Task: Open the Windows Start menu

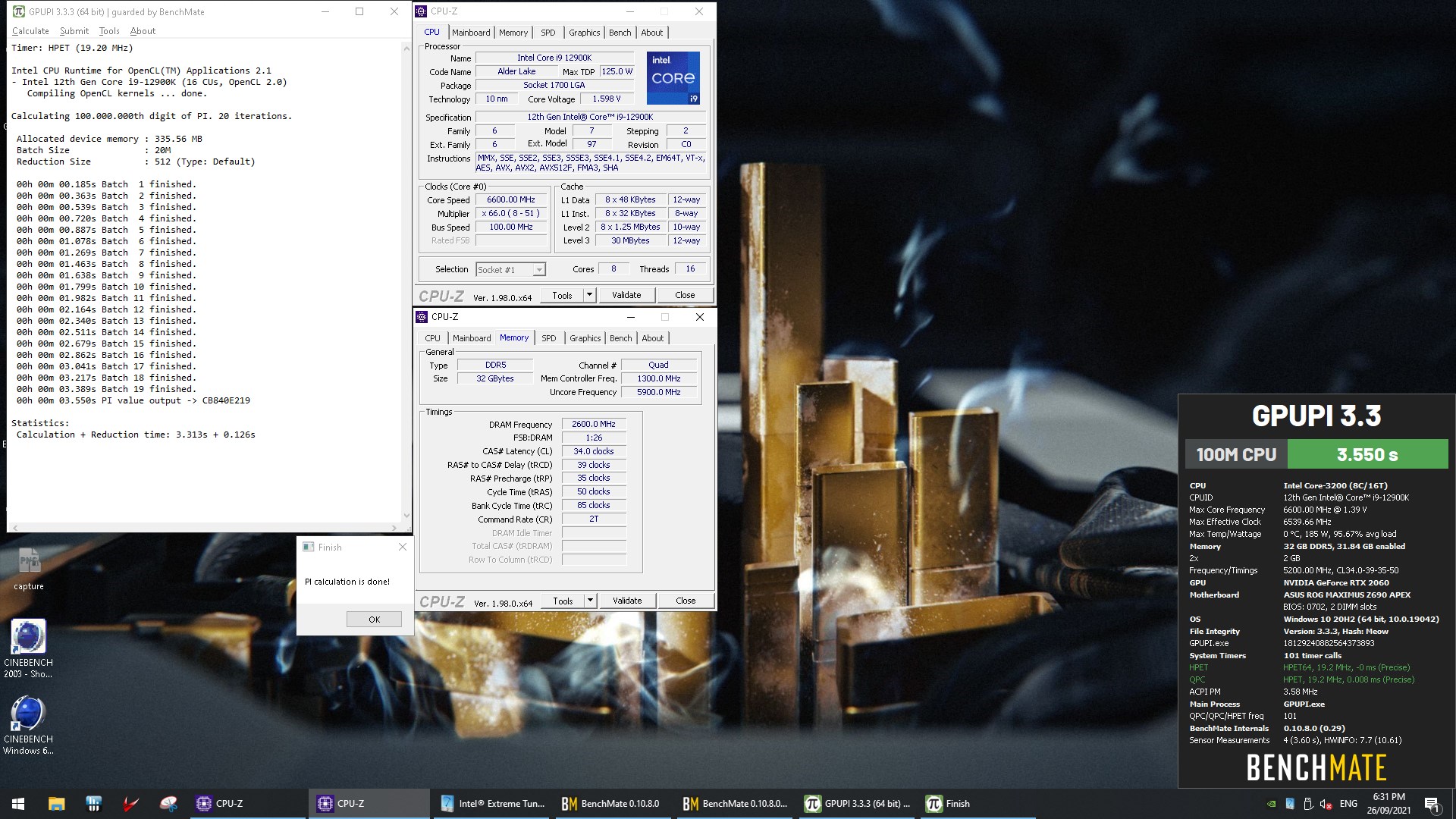Action: (18, 804)
